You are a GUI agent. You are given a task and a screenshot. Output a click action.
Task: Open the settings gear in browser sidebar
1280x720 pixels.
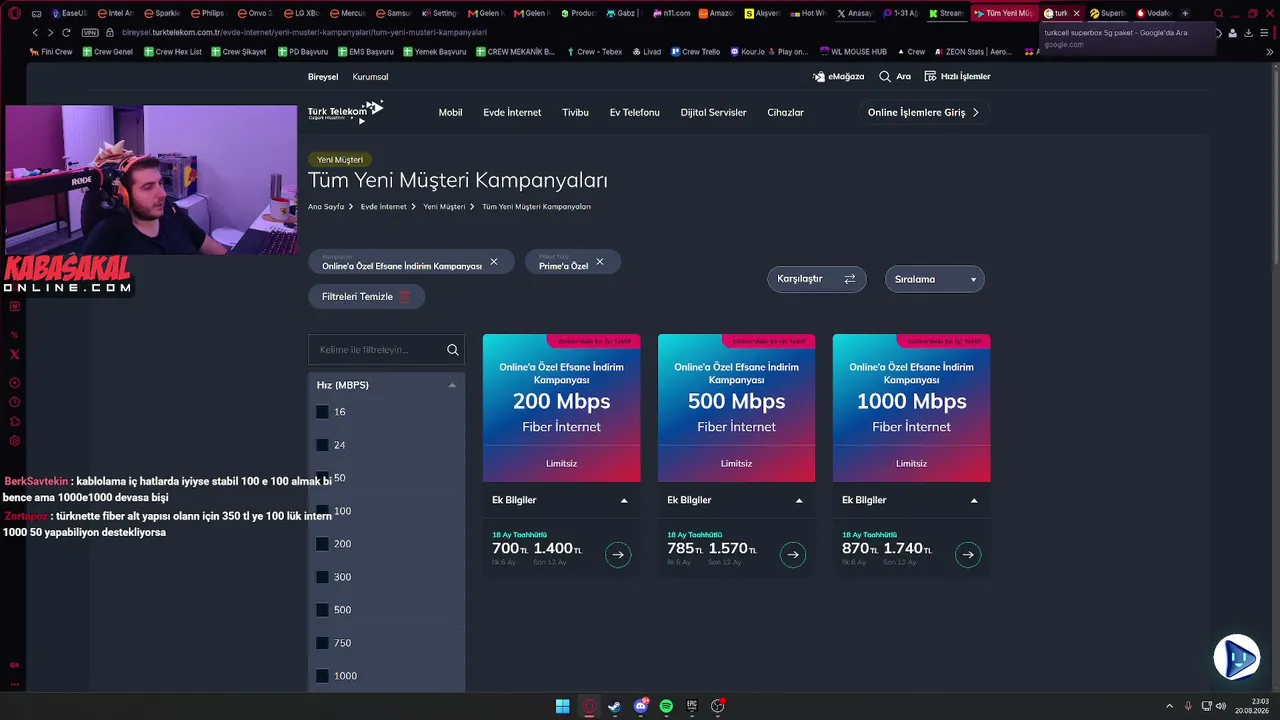tap(15, 440)
